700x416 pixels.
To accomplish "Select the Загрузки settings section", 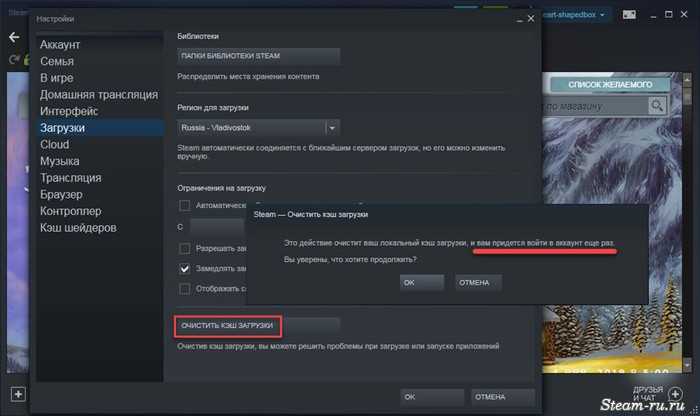I will pos(99,128).
